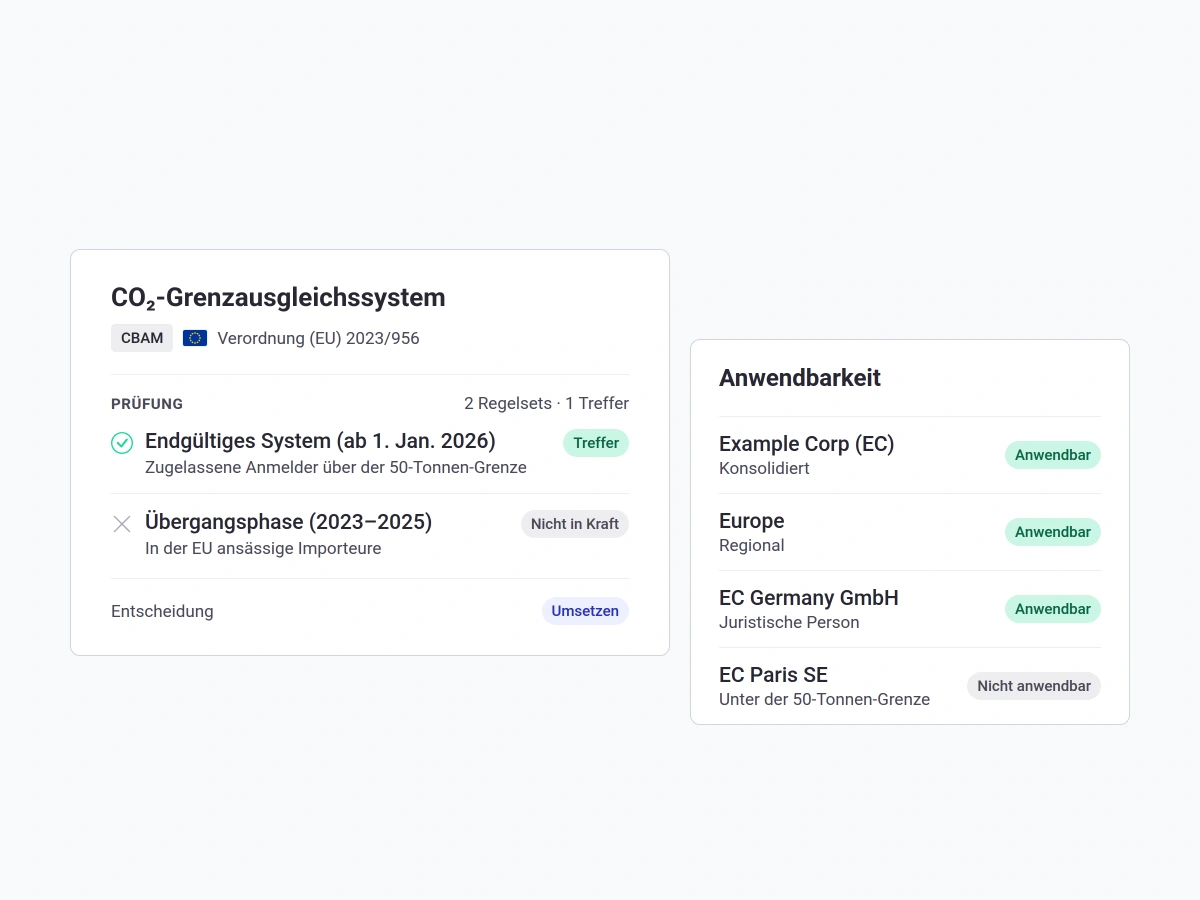The width and height of the screenshot is (1200, 900).
Task: Click In der EU ansässige Importeure
Action: pos(263,548)
